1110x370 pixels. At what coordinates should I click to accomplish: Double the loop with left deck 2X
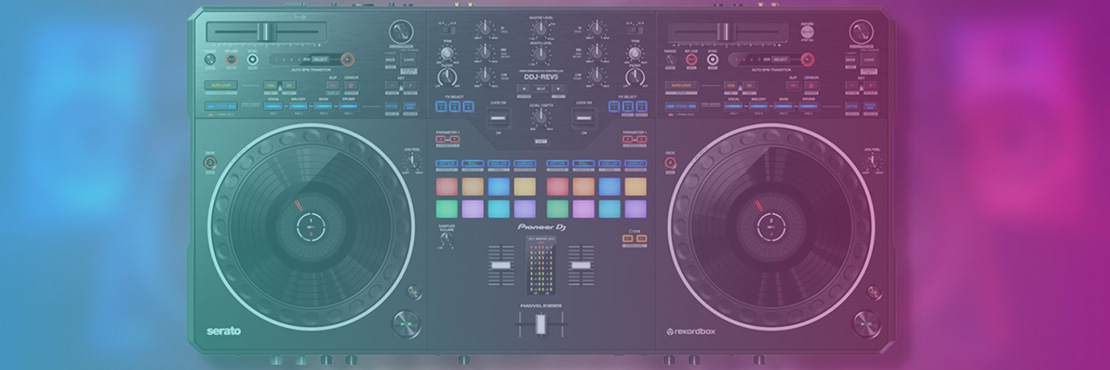(290, 85)
